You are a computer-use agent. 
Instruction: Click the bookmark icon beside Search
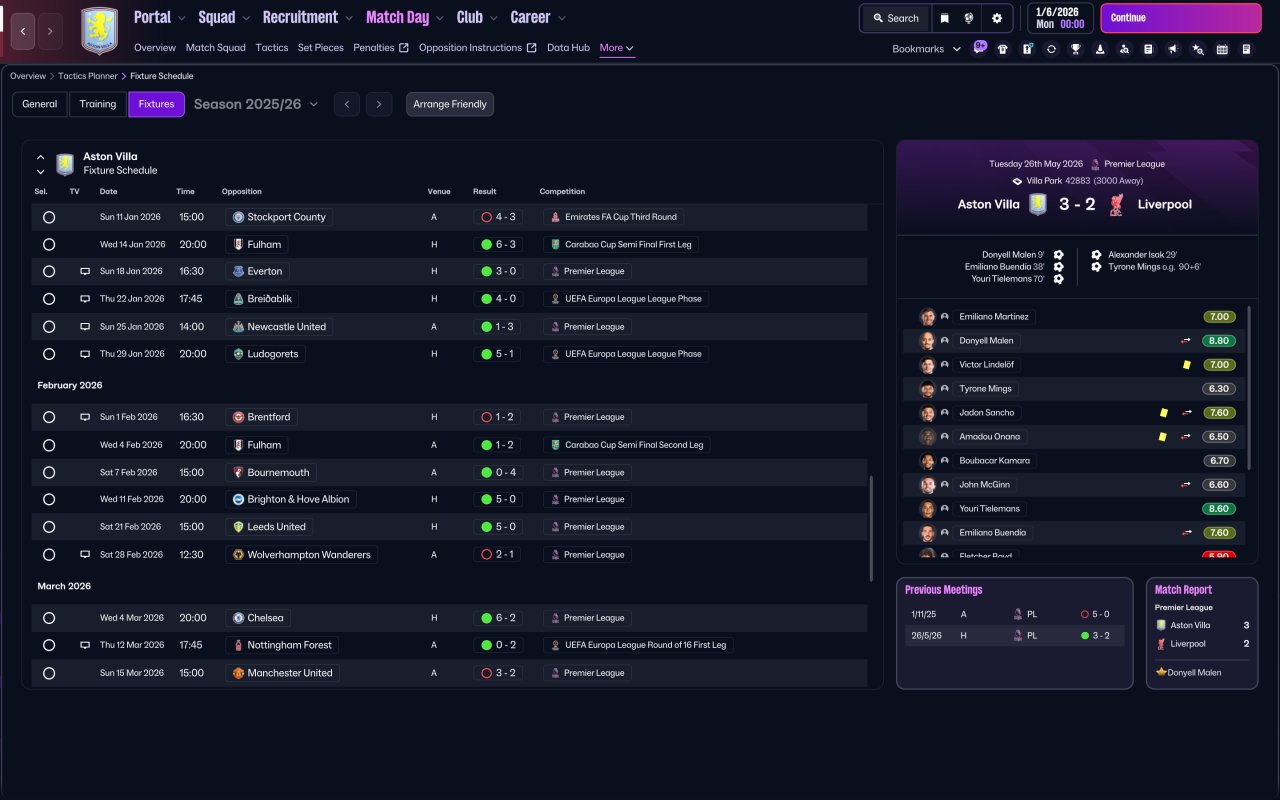943,18
